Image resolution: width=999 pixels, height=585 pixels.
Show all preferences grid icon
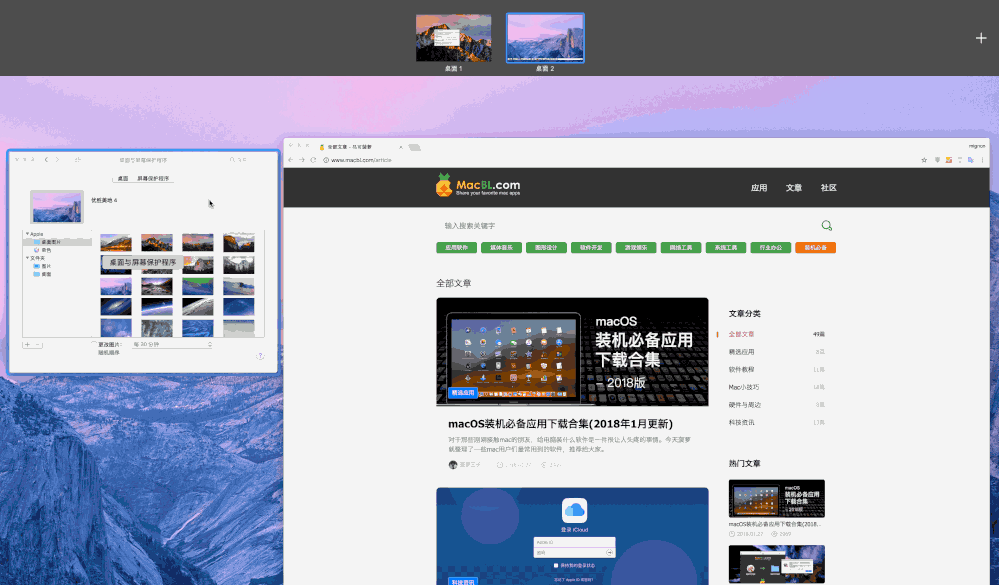(x=77, y=159)
